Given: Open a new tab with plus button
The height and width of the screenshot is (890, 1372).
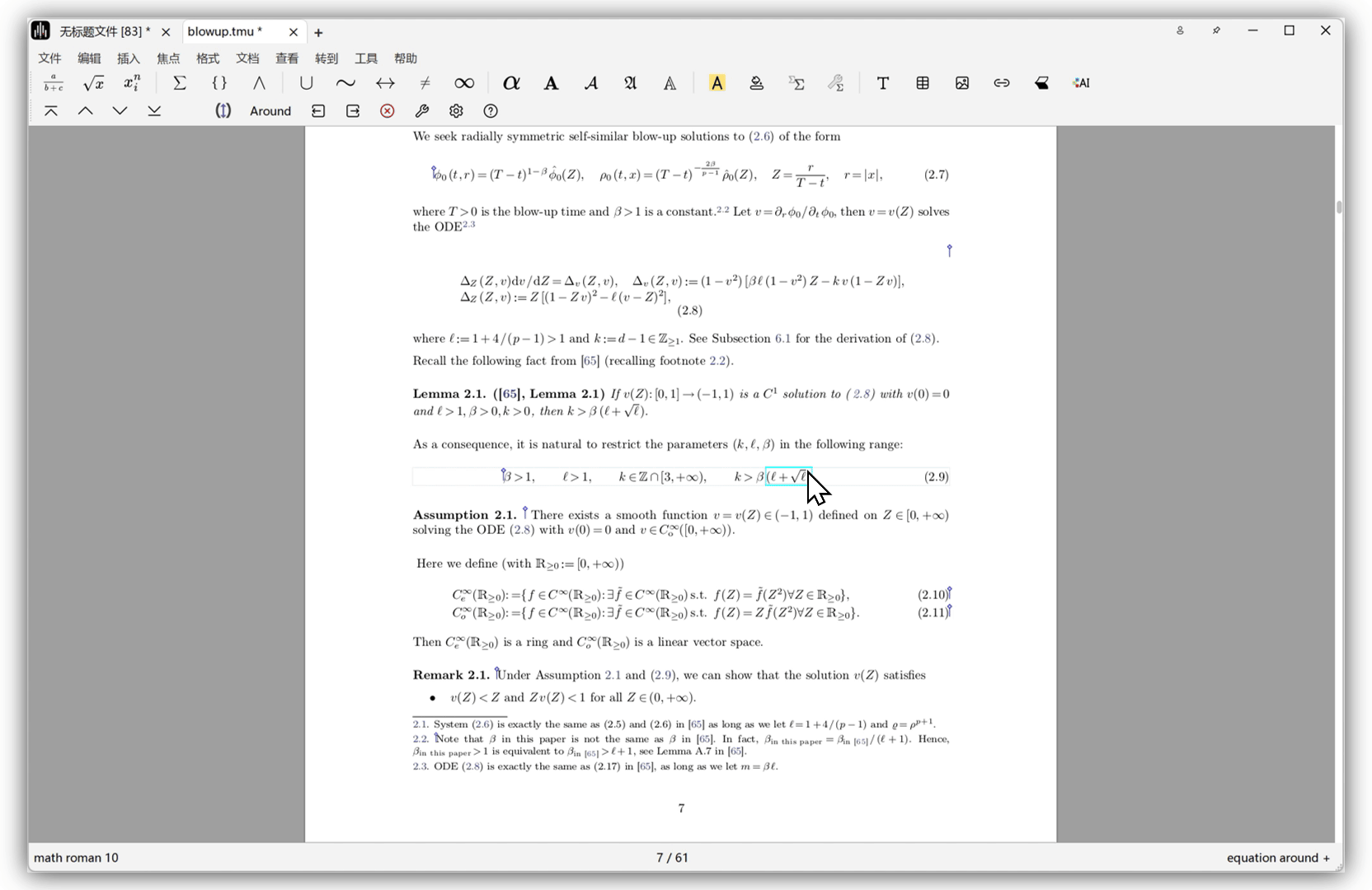Looking at the screenshot, I should (x=318, y=33).
